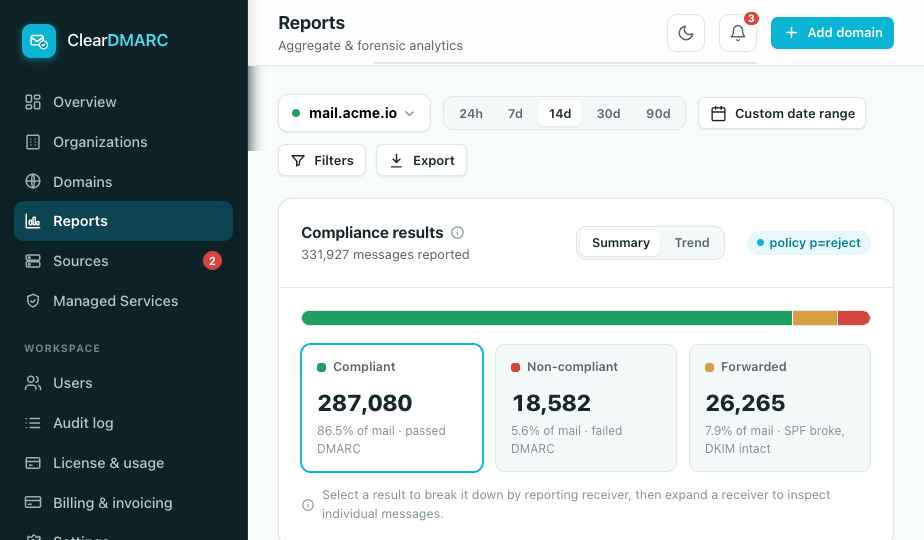Click the Managed Services shield icon
924x540 pixels.
(33, 301)
